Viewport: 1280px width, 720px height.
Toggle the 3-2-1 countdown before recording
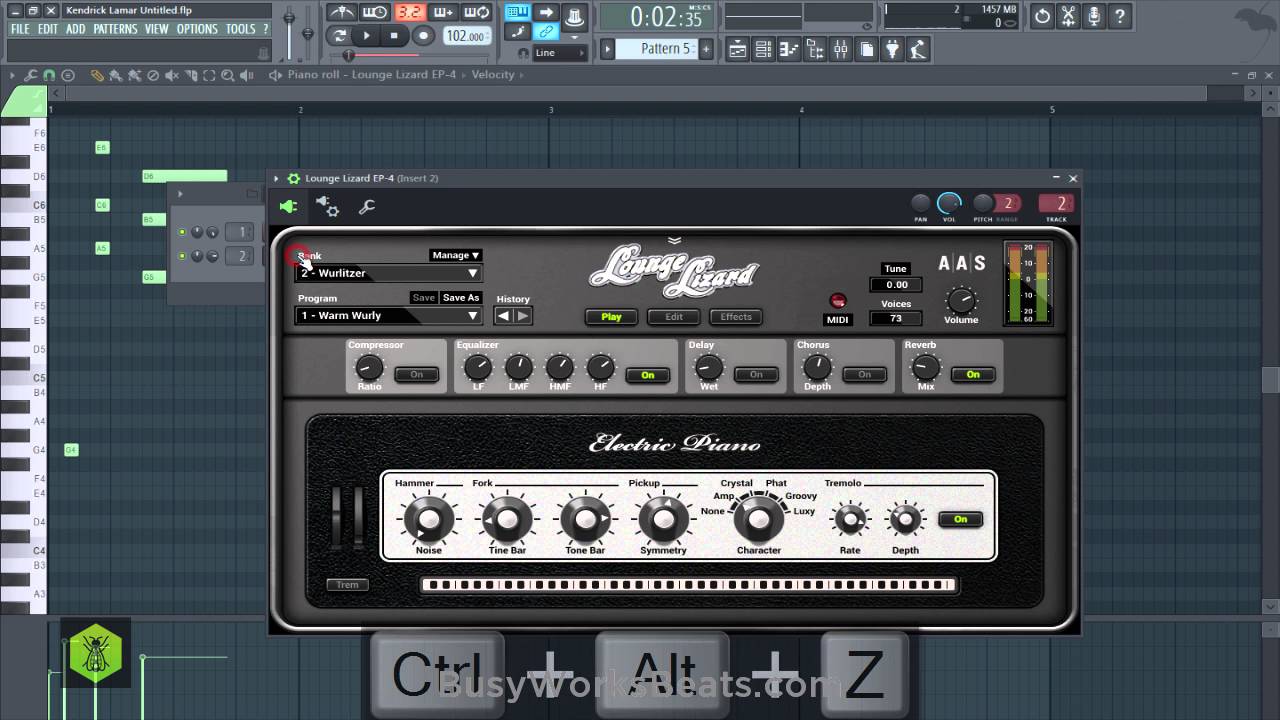(409, 12)
